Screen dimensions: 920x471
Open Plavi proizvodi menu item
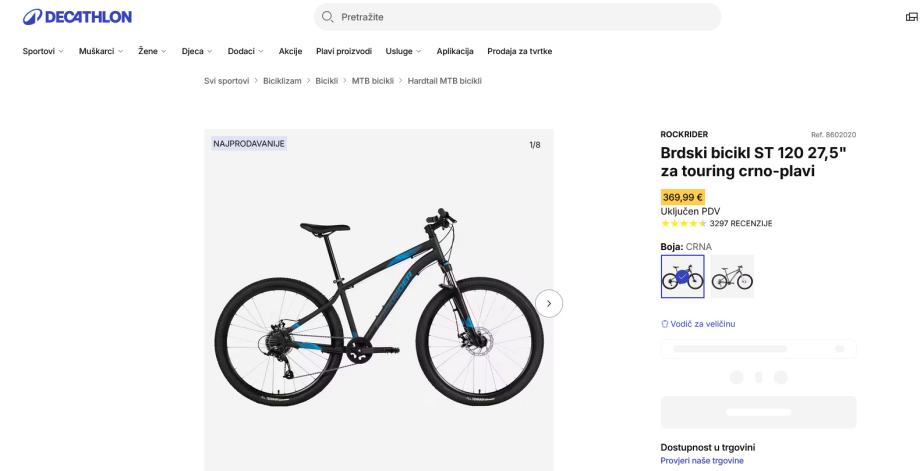[x=344, y=52]
